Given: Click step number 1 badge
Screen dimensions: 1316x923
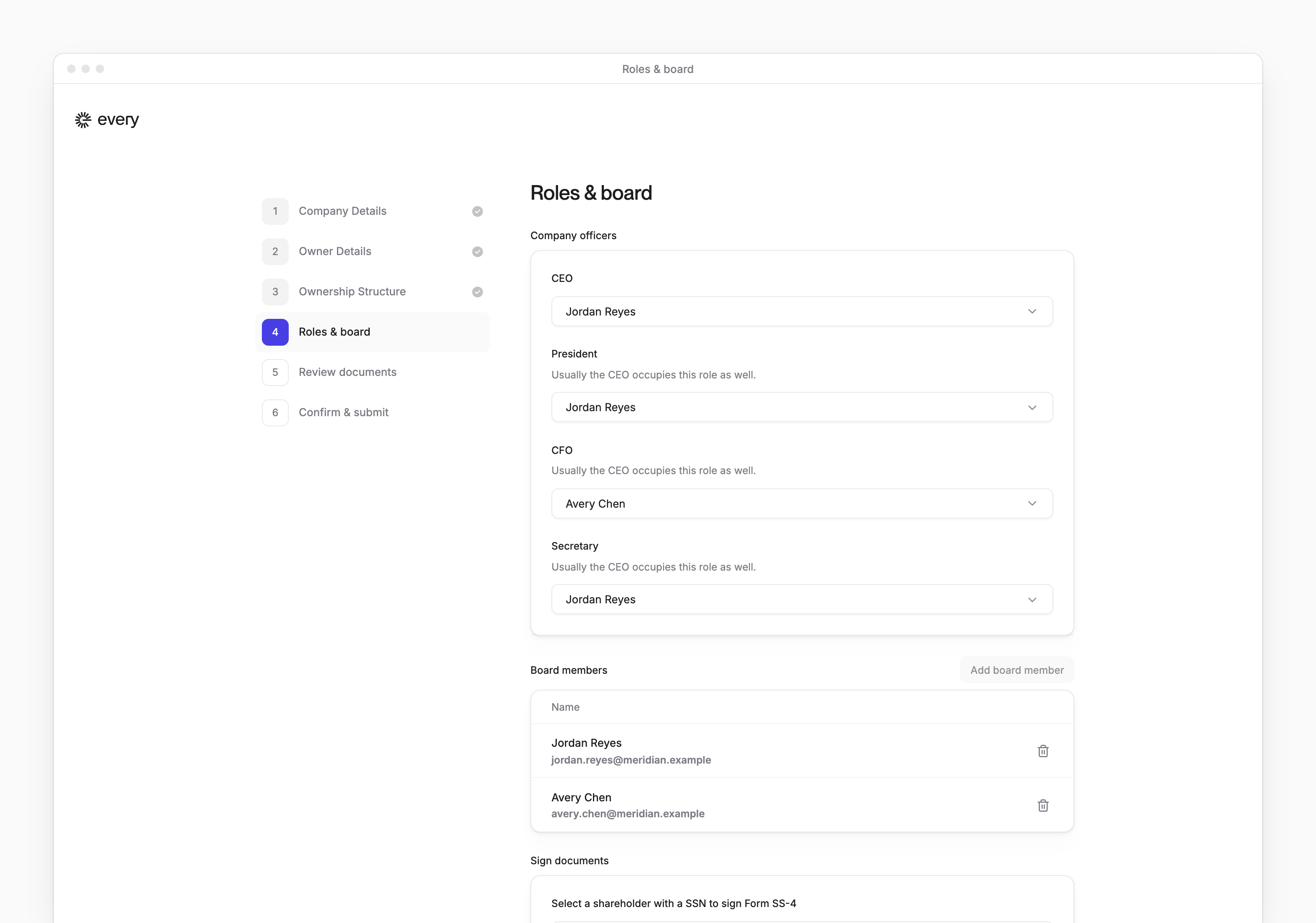Looking at the screenshot, I should click(x=275, y=211).
